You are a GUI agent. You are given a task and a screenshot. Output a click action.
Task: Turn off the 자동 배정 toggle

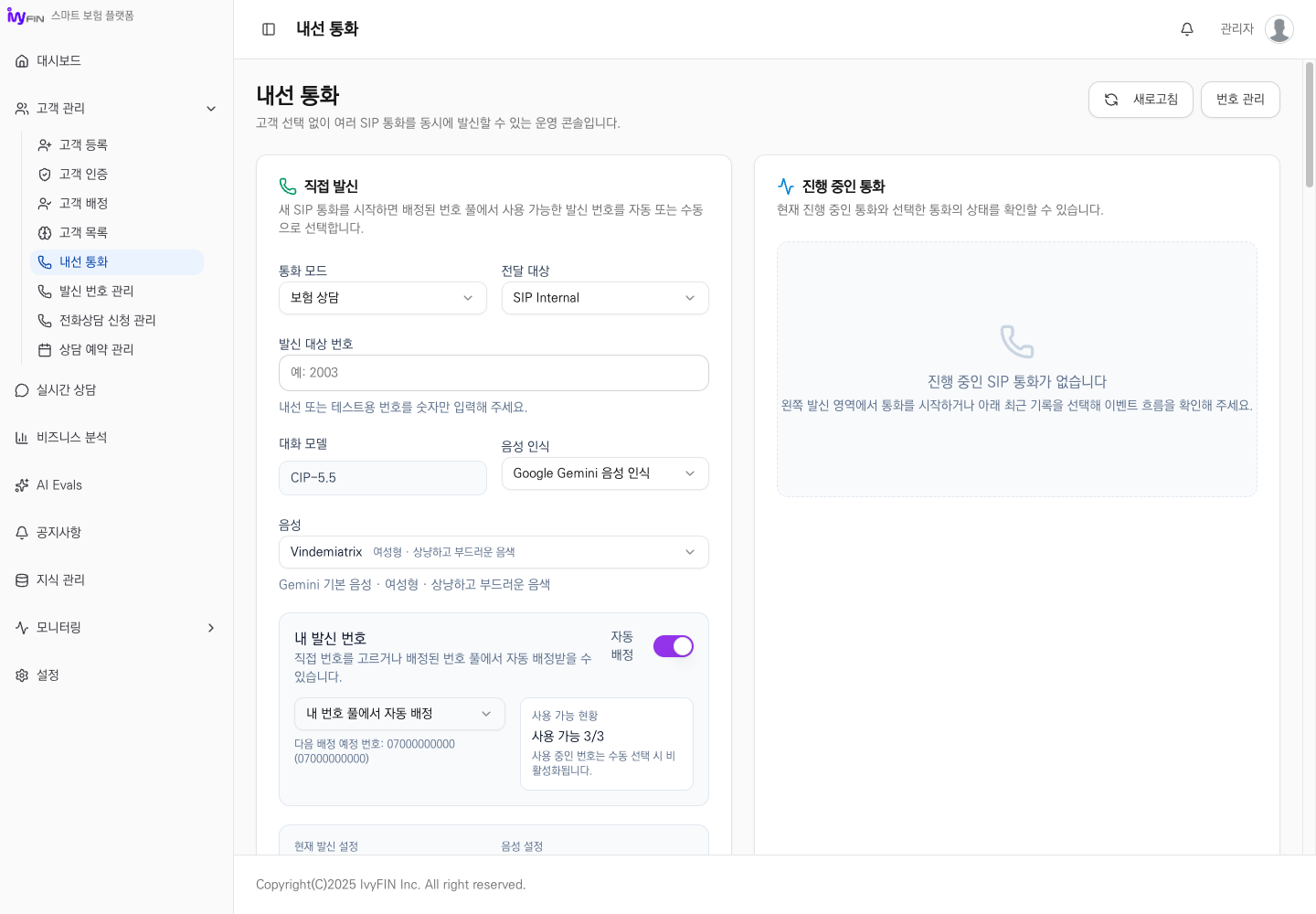[674, 646]
